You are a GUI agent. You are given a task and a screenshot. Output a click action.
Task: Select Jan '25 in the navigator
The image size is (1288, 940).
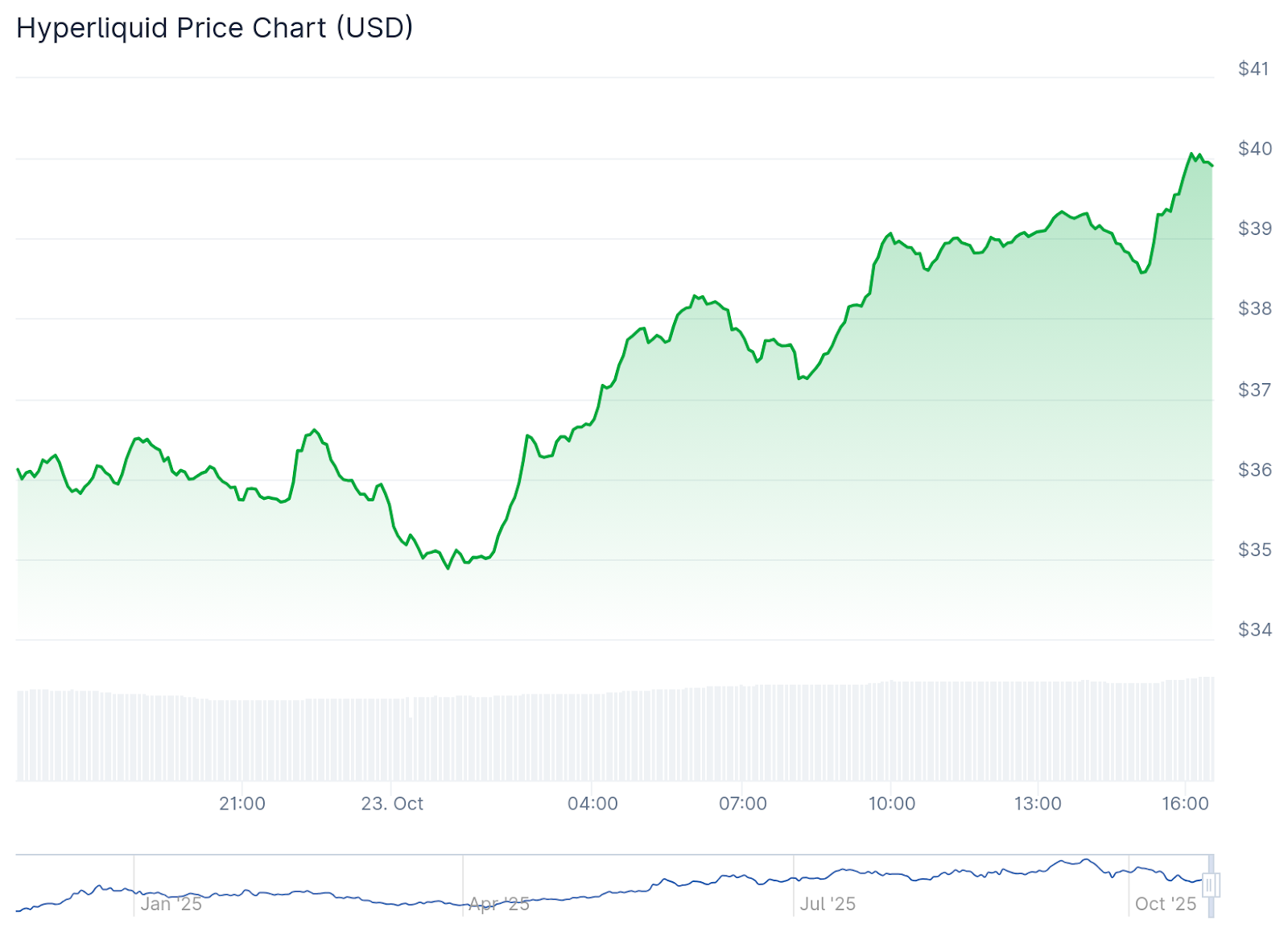tap(171, 904)
